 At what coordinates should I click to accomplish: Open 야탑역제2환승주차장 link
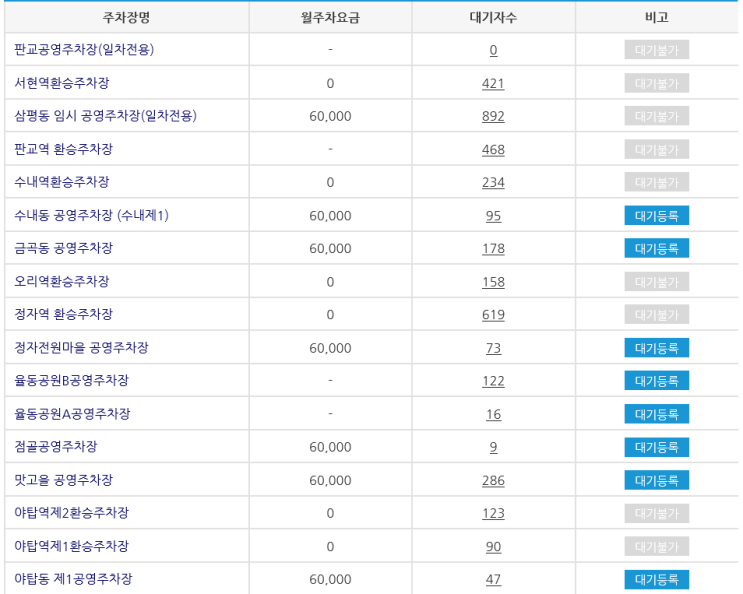point(72,513)
